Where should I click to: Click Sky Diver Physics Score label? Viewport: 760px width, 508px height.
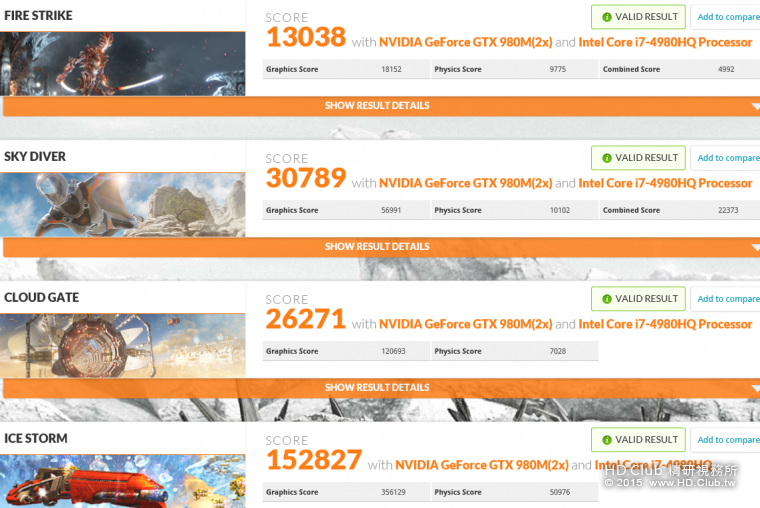click(x=458, y=210)
